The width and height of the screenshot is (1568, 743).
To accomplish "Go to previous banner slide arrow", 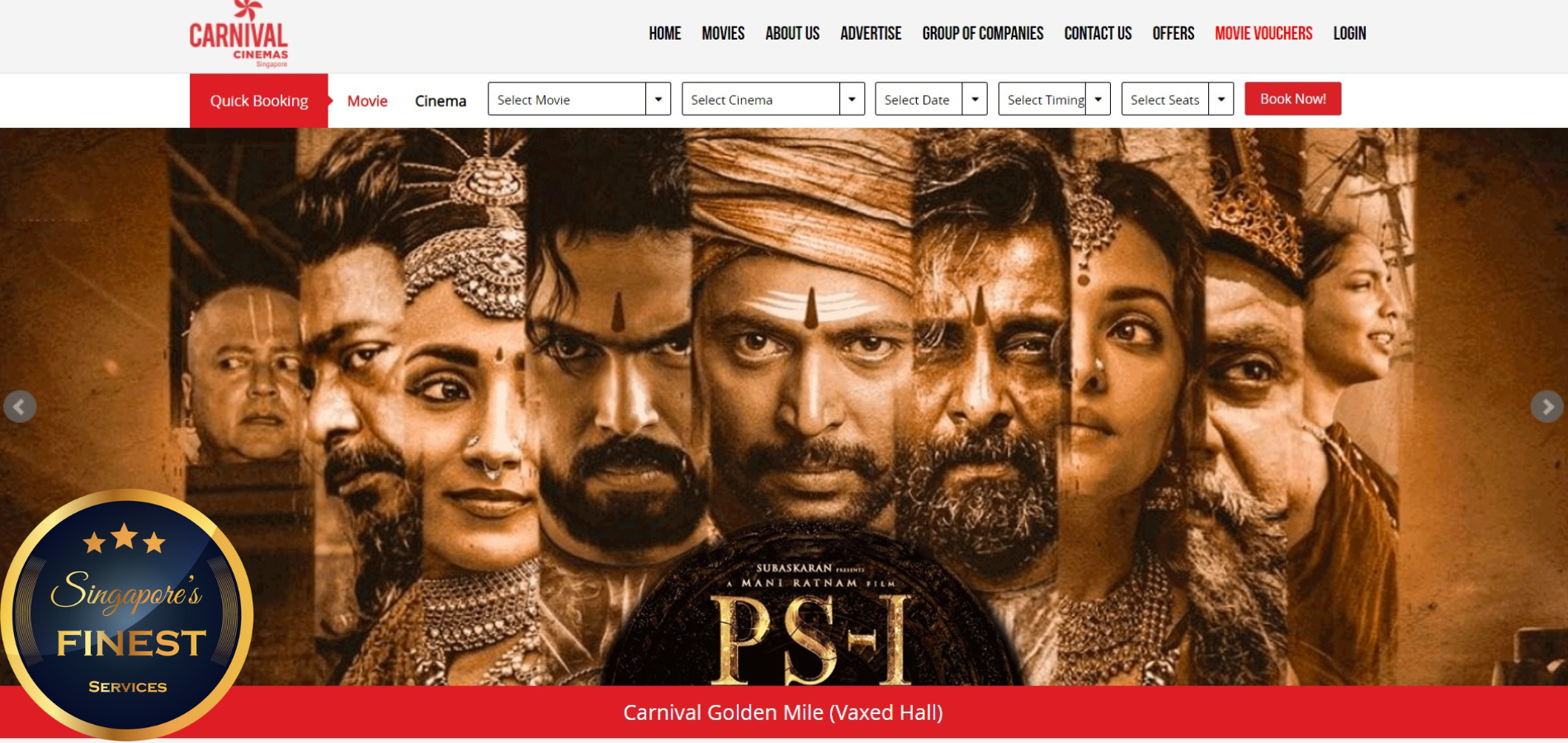I will click(20, 406).
